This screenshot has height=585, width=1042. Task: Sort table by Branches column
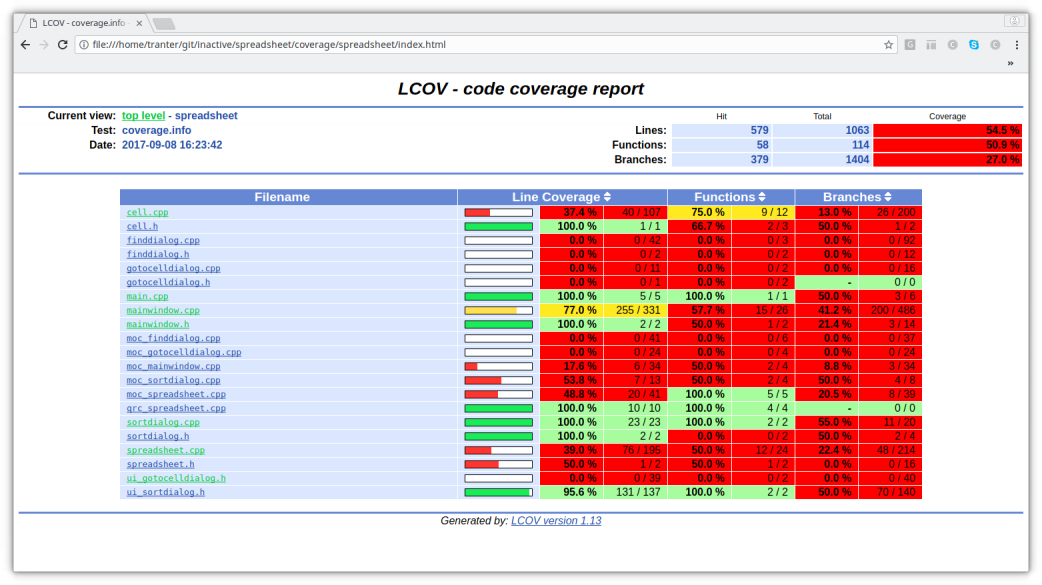pyautogui.click(x=888, y=198)
